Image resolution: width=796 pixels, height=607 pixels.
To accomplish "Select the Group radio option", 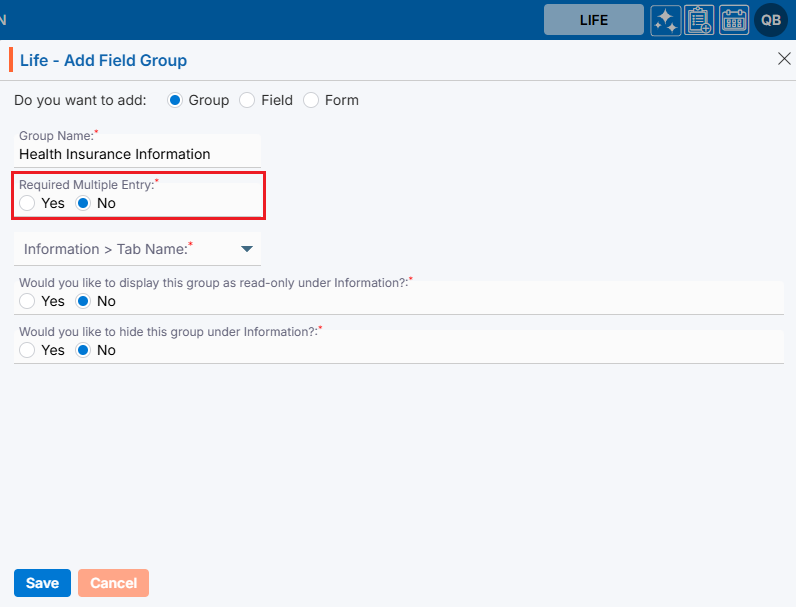I will [175, 100].
